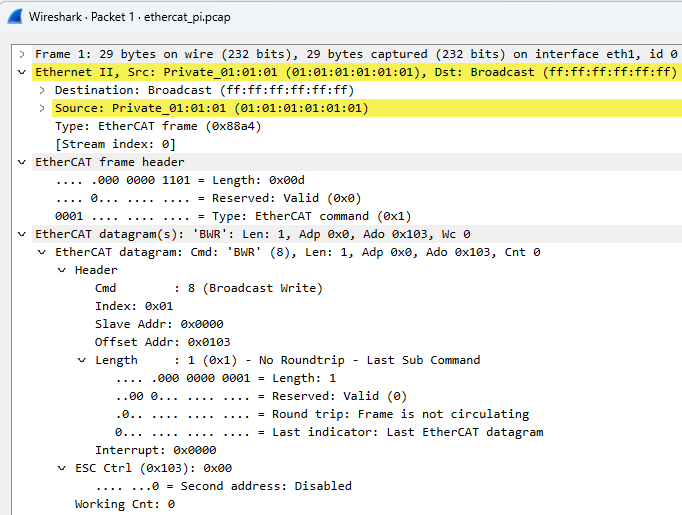
Task: Expand the Destination: Broadcast row
Action: 42,90
